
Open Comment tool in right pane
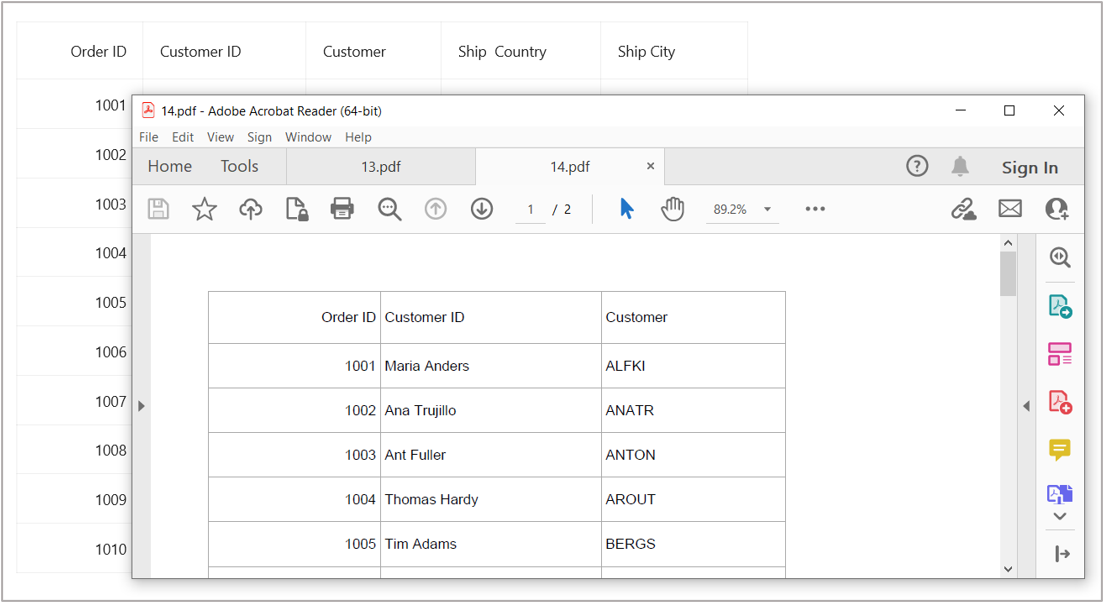click(x=1060, y=449)
